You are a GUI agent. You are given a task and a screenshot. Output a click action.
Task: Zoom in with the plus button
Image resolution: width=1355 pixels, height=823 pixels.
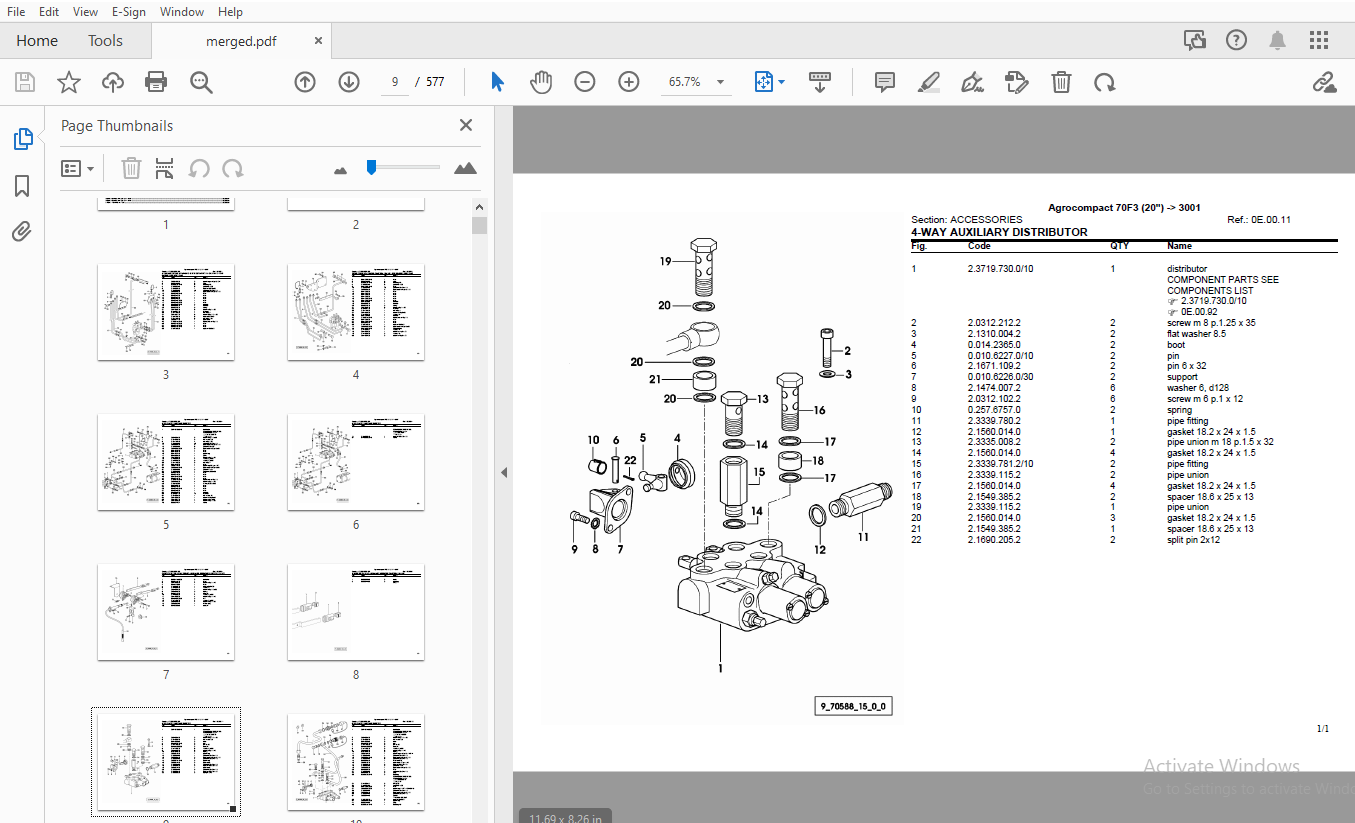629,82
